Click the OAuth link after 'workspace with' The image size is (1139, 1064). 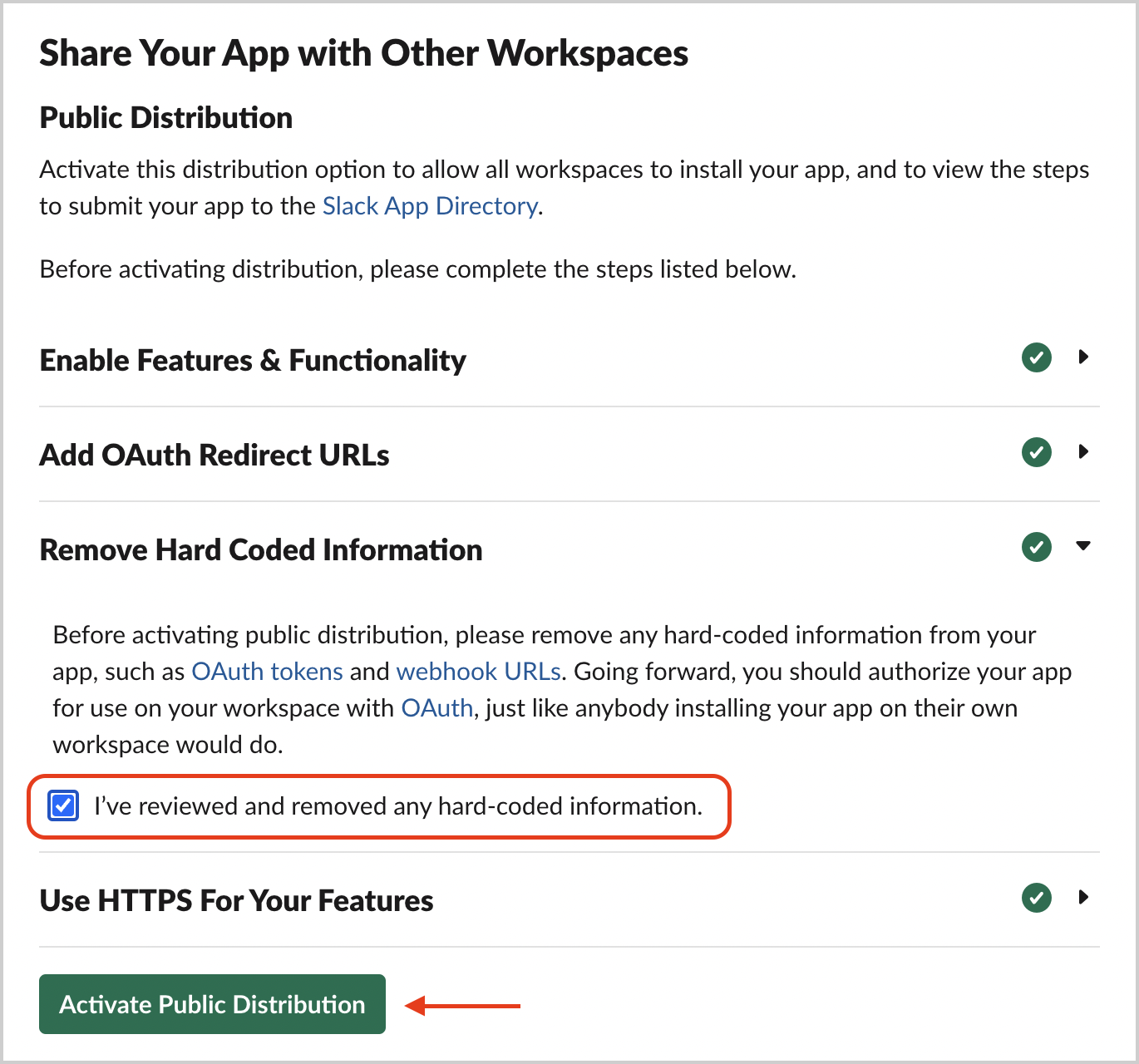click(436, 708)
